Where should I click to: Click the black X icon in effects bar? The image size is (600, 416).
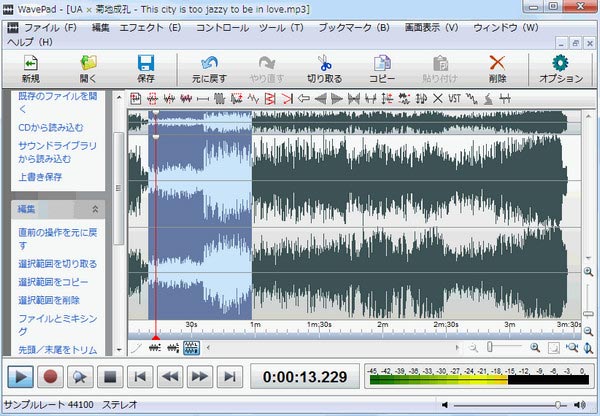point(438,99)
